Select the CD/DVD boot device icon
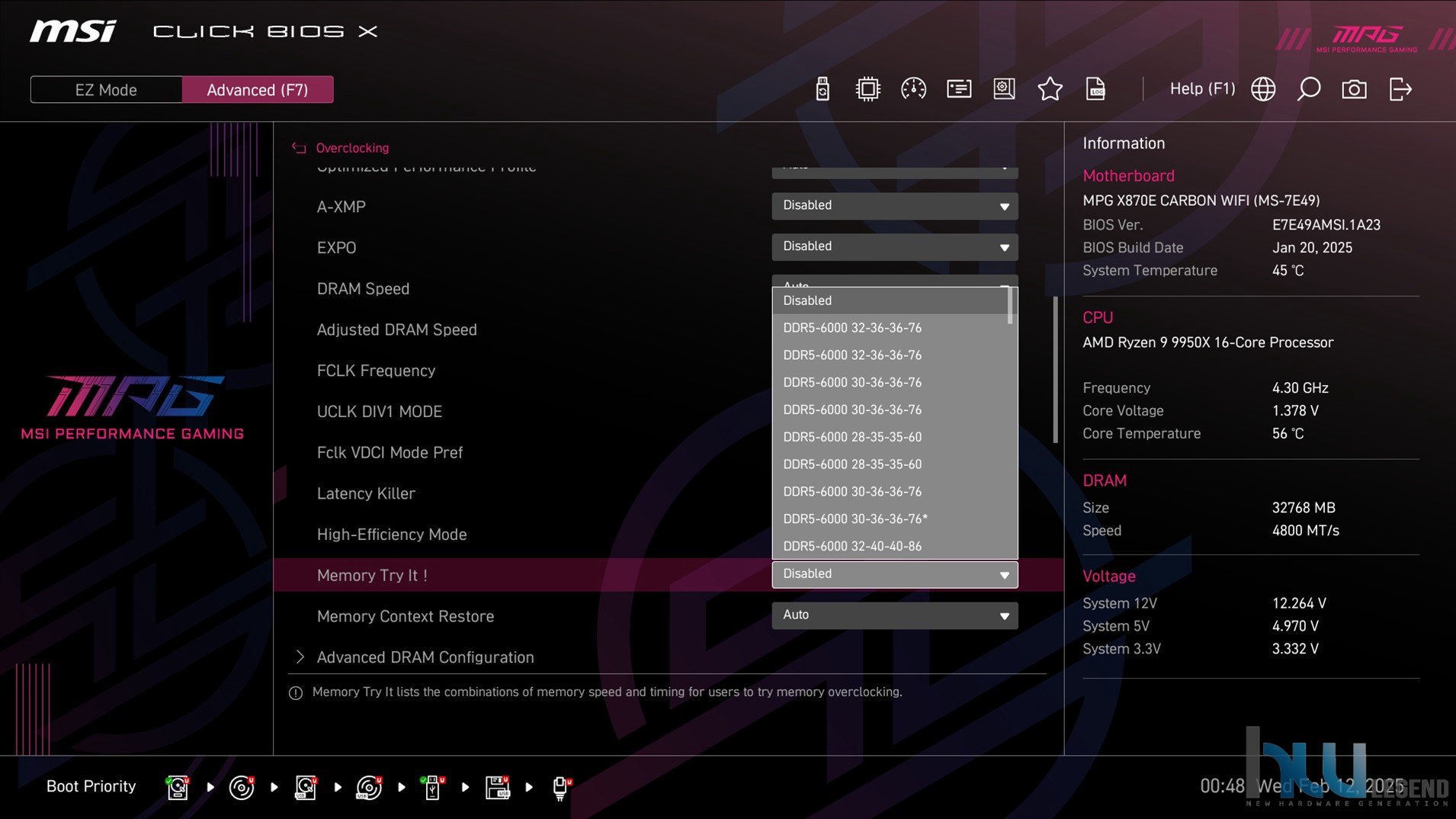This screenshot has height=819, width=1456. coord(242,787)
